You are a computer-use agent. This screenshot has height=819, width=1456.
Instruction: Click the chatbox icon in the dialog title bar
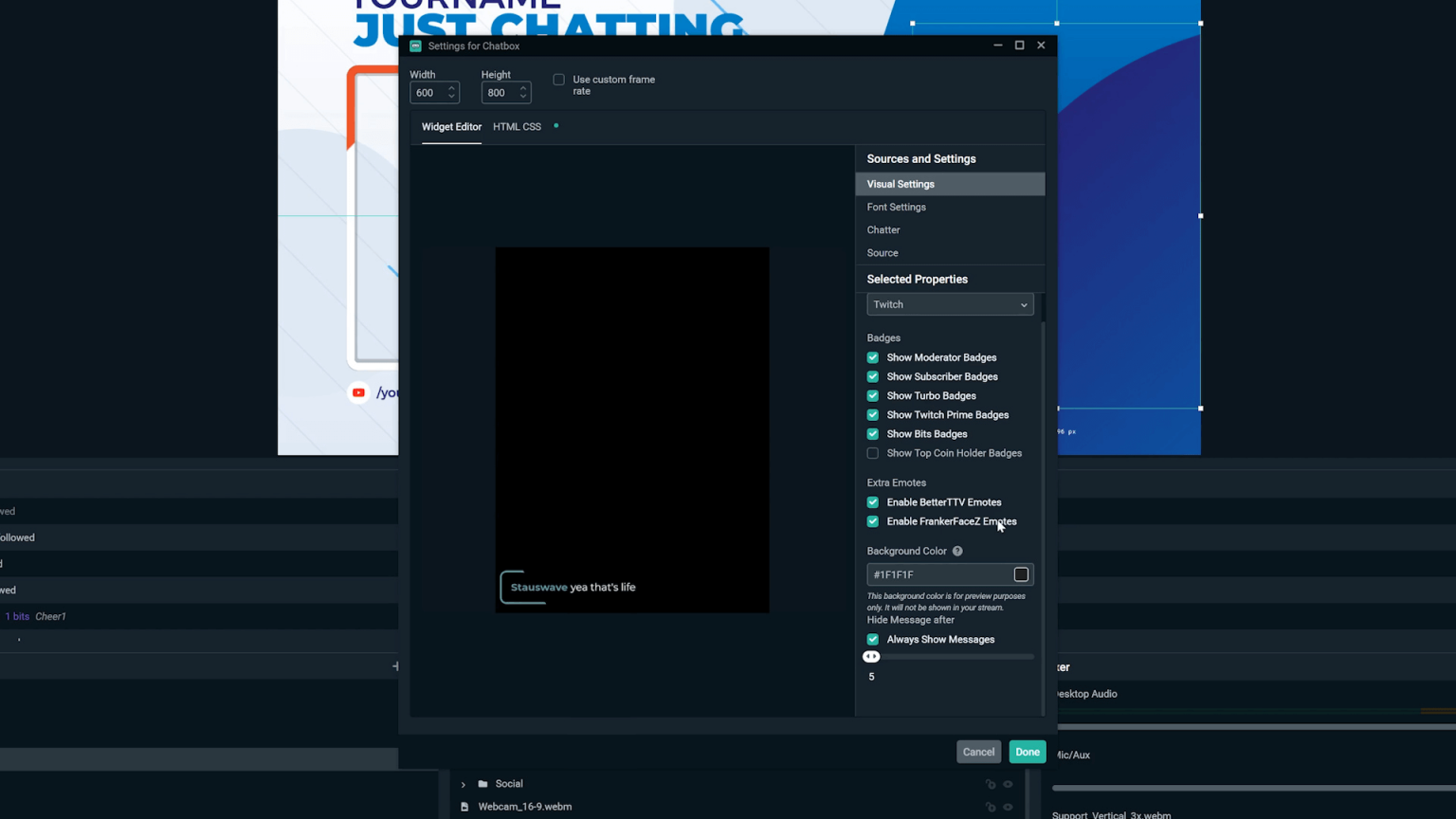pyautogui.click(x=415, y=45)
